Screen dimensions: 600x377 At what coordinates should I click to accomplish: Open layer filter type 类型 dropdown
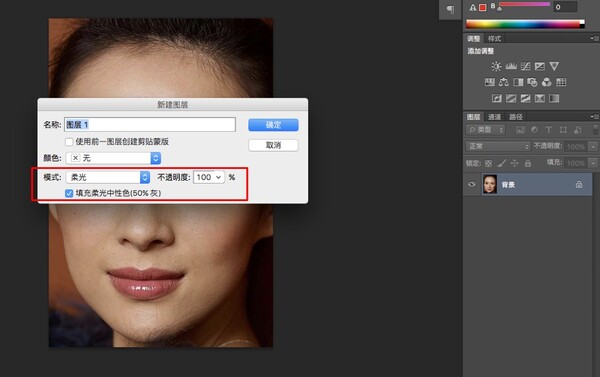[486, 130]
